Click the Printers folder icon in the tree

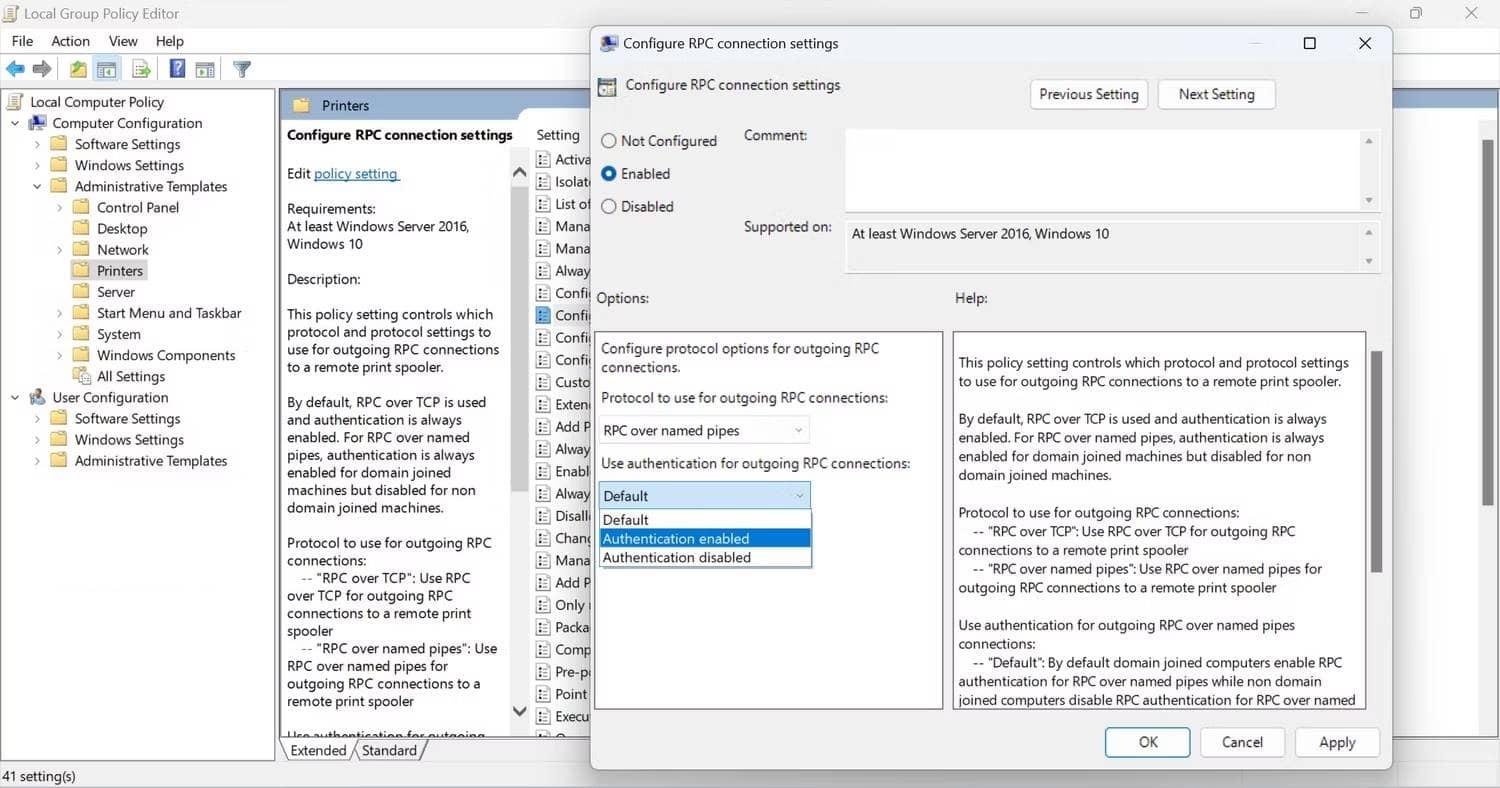pos(81,271)
